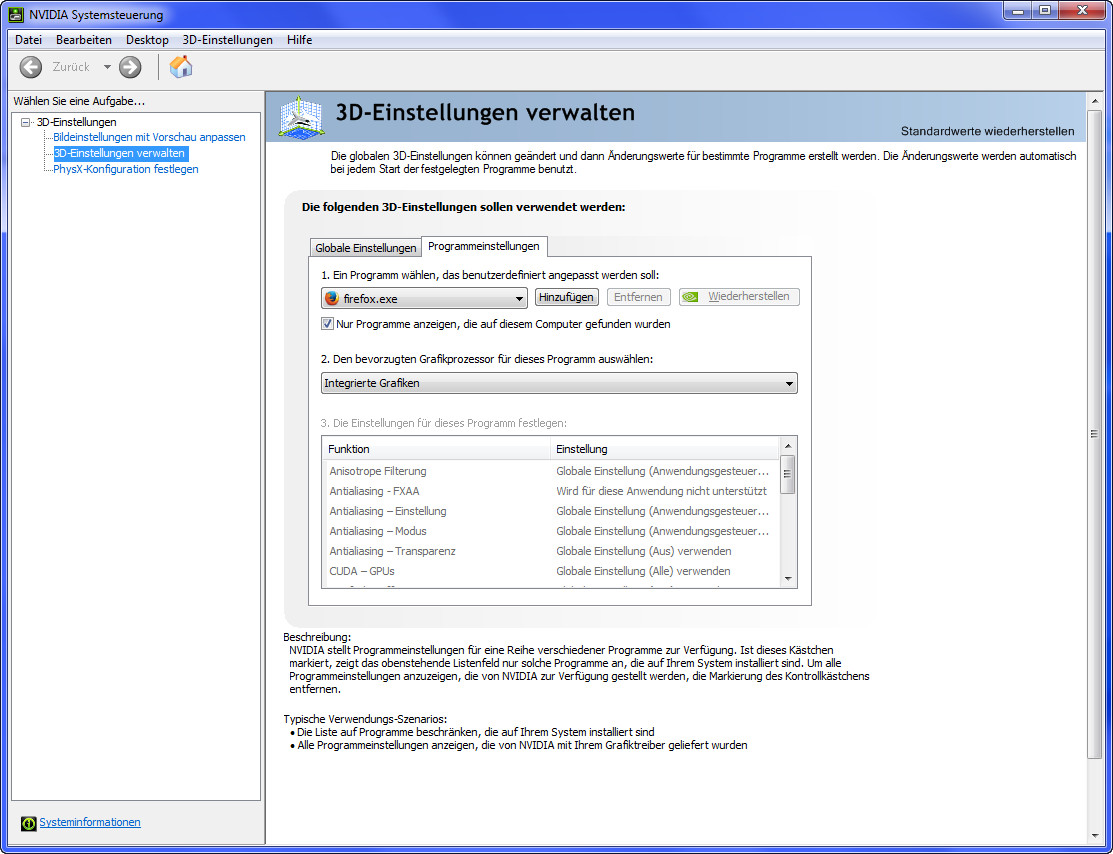This screenshot has height=854, width=1113.
Task: Open 'PhysX-Konfiguration festlegen' task
Action: coord(126,169)
